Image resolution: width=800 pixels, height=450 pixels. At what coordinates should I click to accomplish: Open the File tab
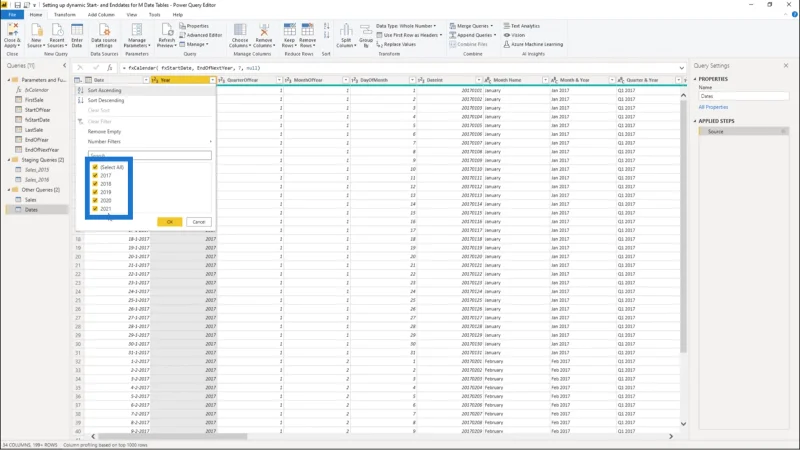tap(12, 15)
